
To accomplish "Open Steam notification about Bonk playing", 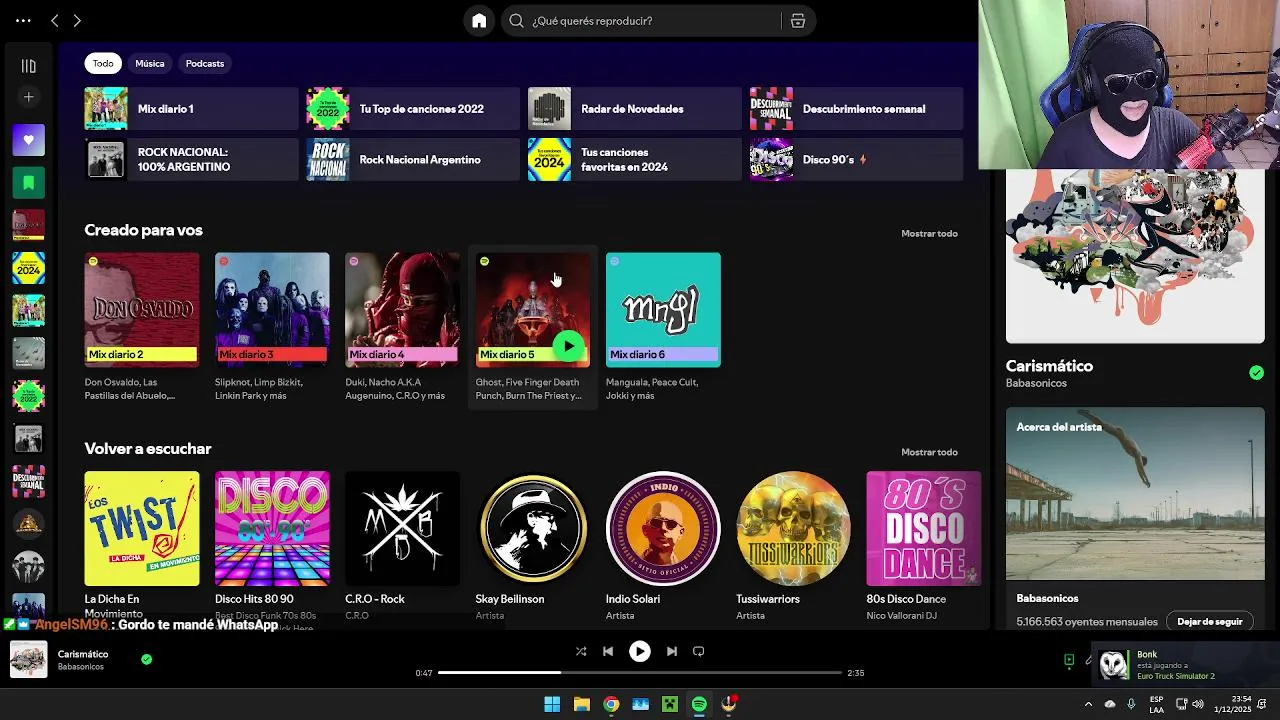I will pyautogui.click(x=1185, y=665).
